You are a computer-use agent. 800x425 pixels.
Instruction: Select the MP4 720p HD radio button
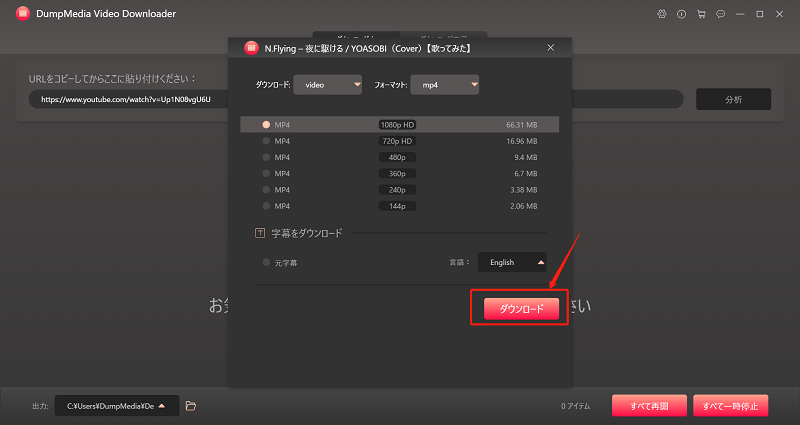click(x=266, y=141)
